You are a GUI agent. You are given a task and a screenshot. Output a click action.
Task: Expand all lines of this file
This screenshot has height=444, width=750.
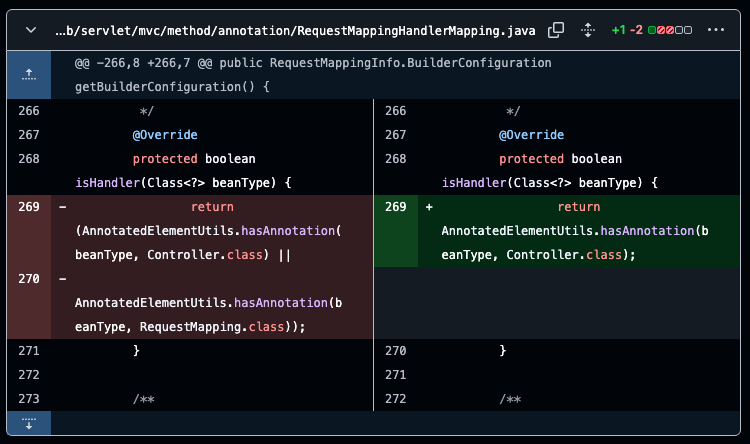coord(588,30)
